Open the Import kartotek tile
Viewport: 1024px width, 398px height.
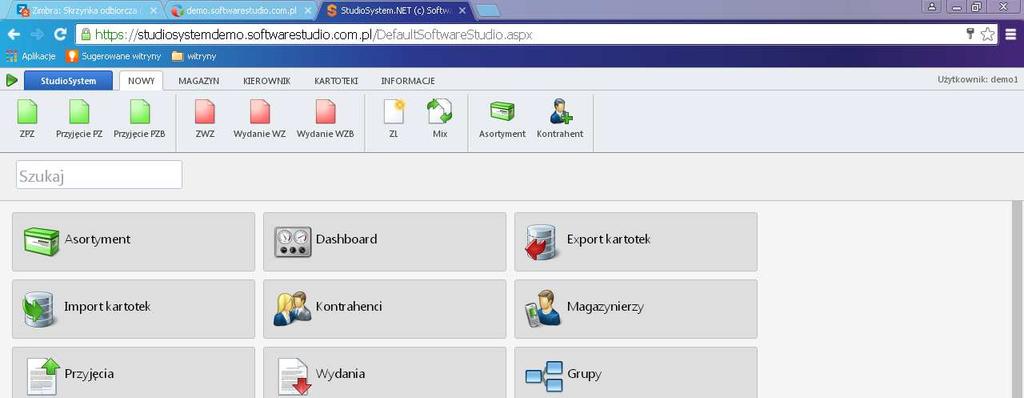[133, 308]
